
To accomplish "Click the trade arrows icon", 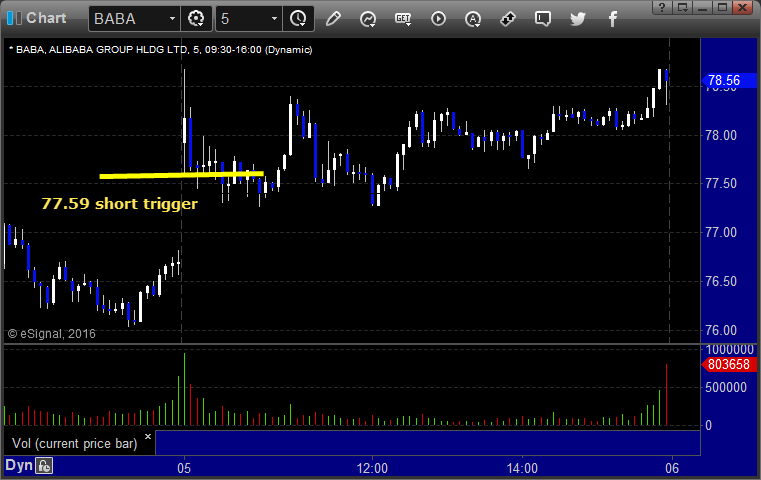I will [508, 19].
